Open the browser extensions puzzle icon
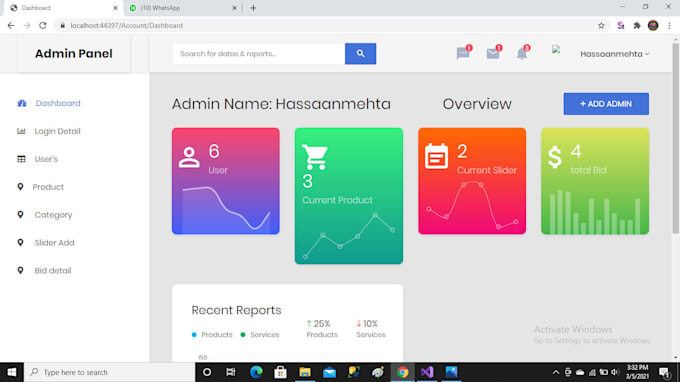 coord(637,26)
